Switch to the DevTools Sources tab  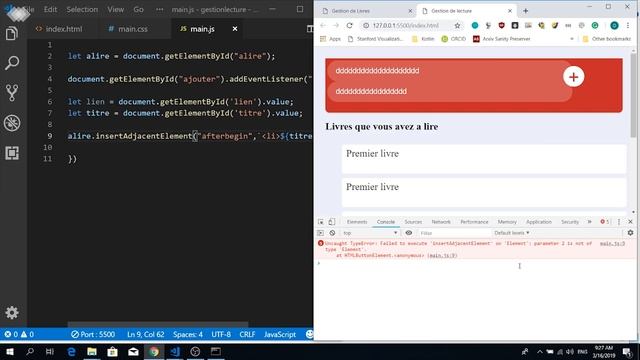click(x=413, y=222)
